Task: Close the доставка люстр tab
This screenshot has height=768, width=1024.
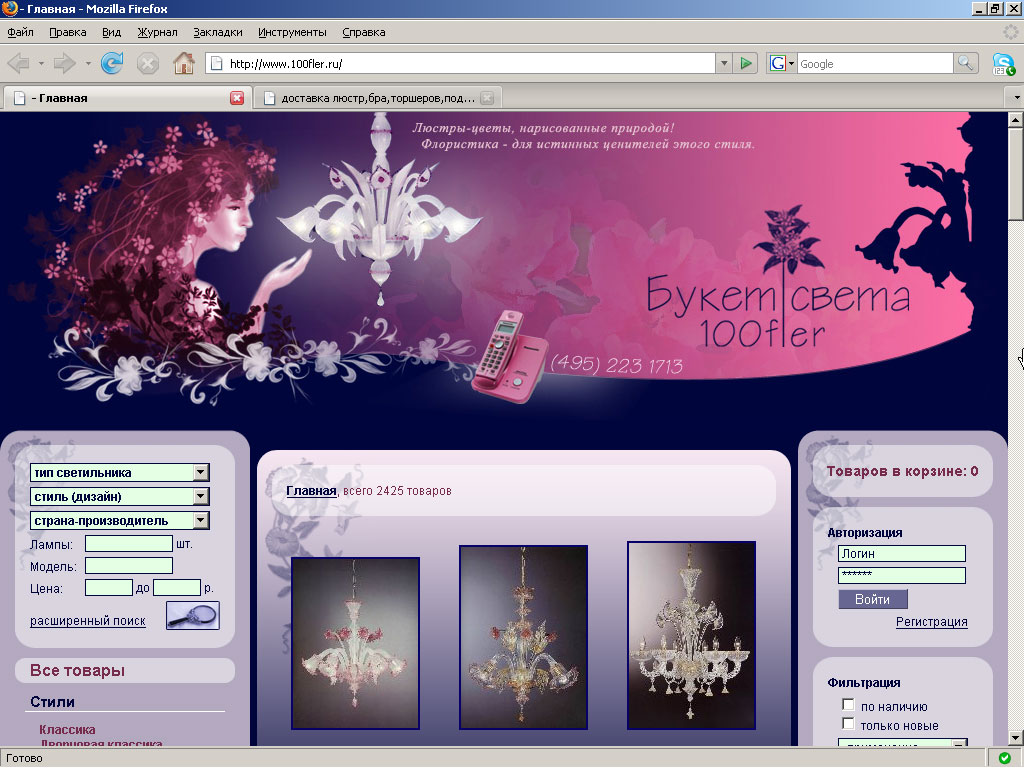Action: pos(487,98)
